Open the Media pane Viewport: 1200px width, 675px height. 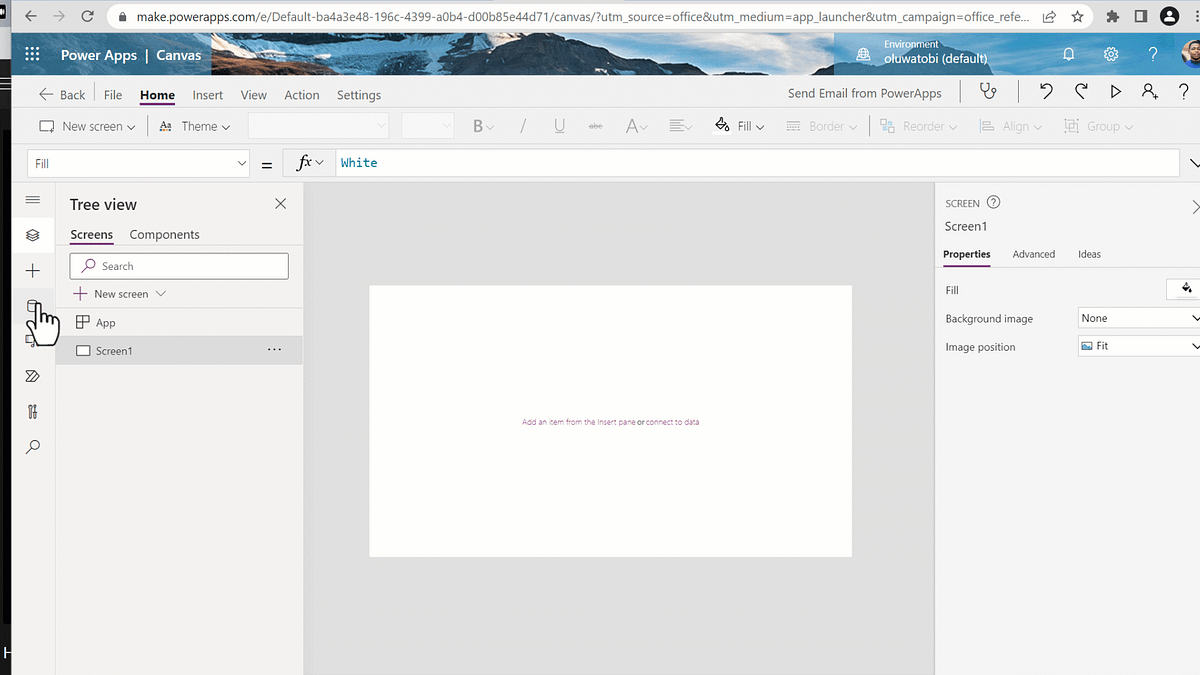coord(32,340)
